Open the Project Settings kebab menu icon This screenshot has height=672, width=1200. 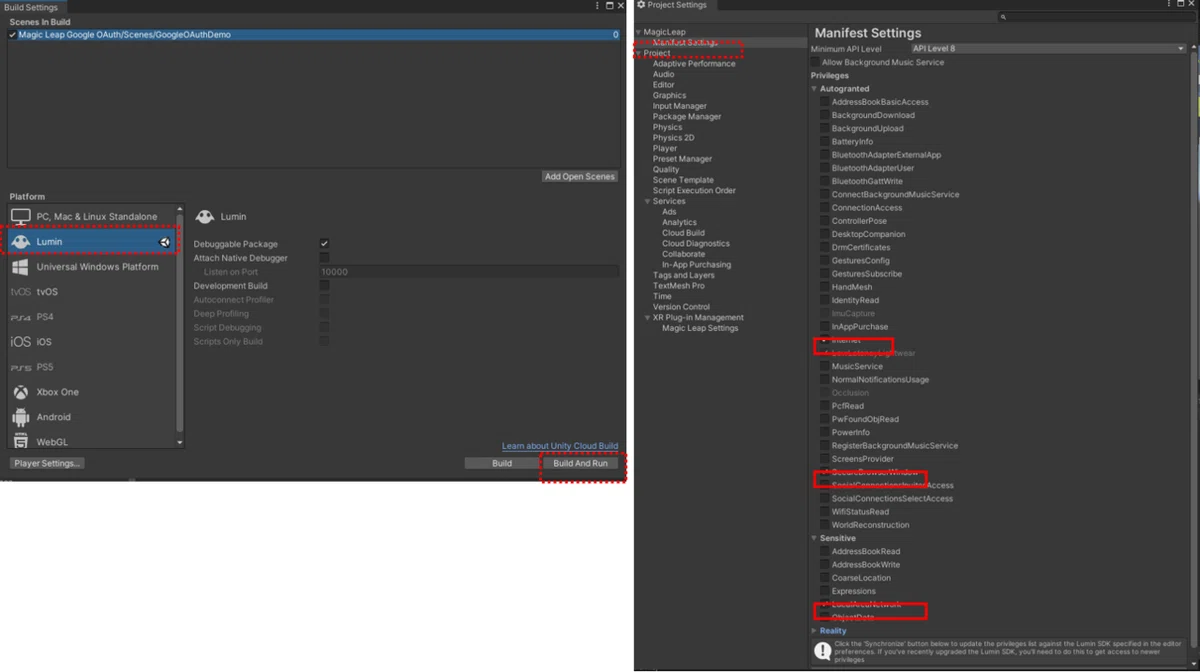click(x=1169, y=5)
